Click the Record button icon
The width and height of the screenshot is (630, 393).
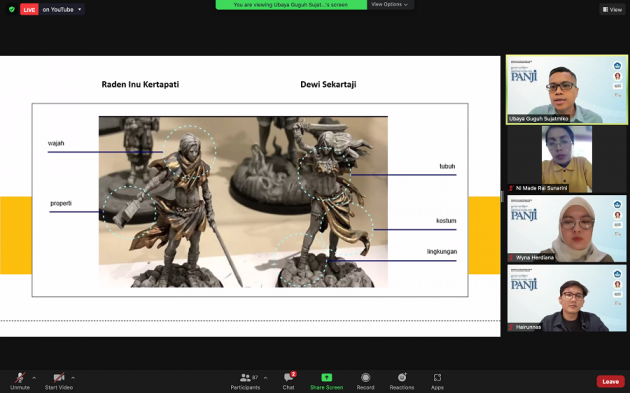[365, 377]
